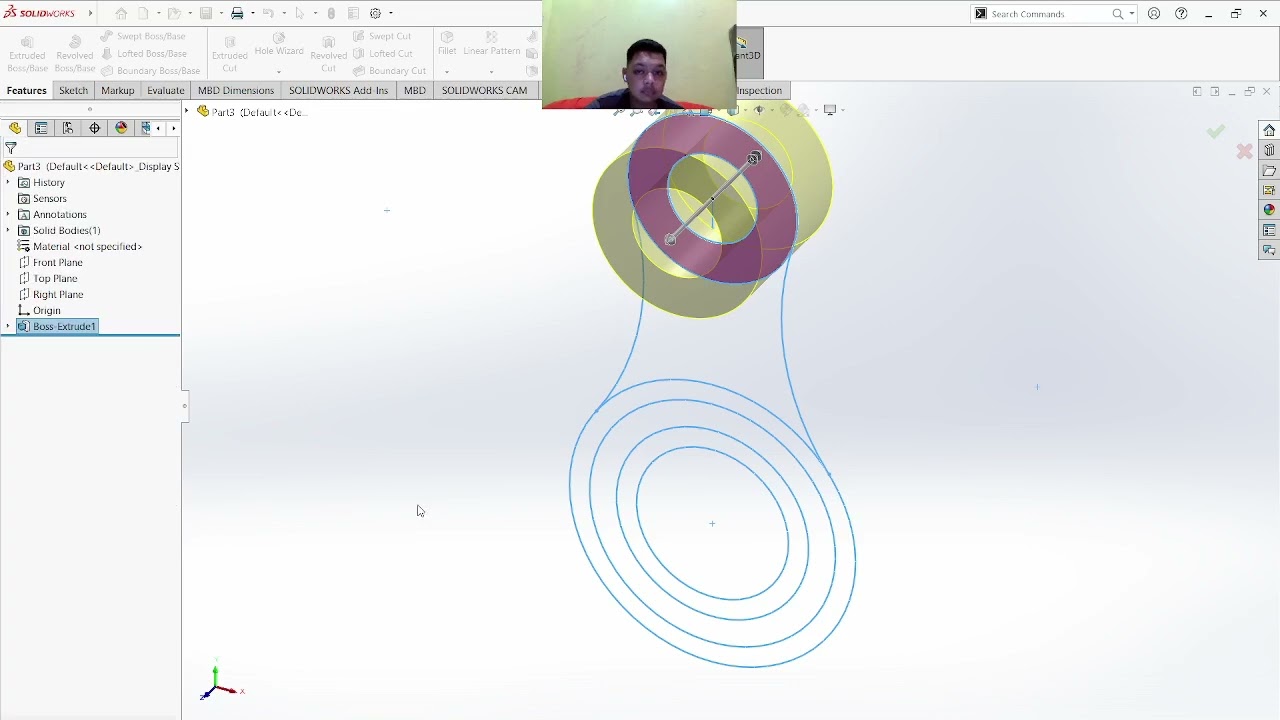Click the user account icon

click(1154, 14)
